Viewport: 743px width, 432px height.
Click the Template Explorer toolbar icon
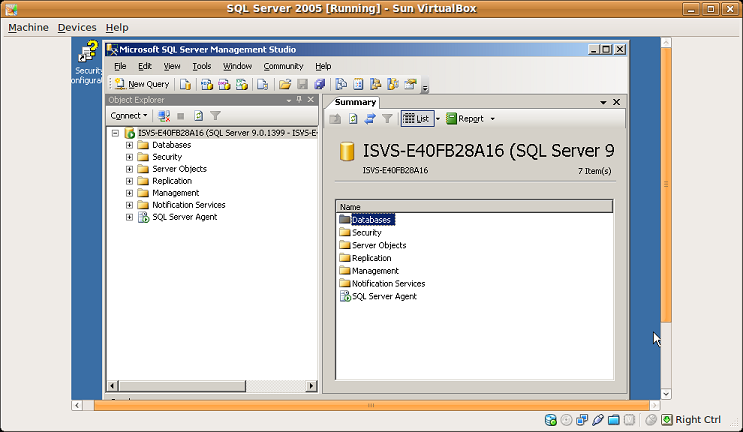[393, 84]
